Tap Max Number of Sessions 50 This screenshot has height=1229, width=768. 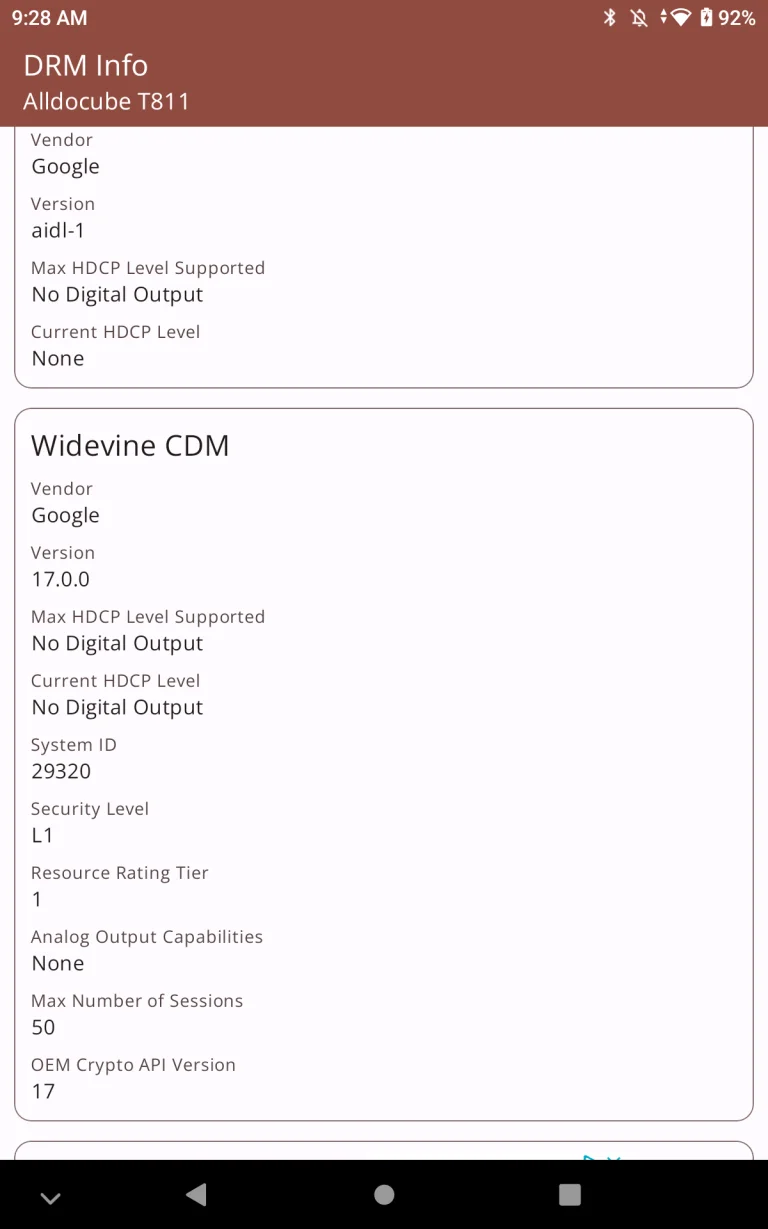point(43,1027)
